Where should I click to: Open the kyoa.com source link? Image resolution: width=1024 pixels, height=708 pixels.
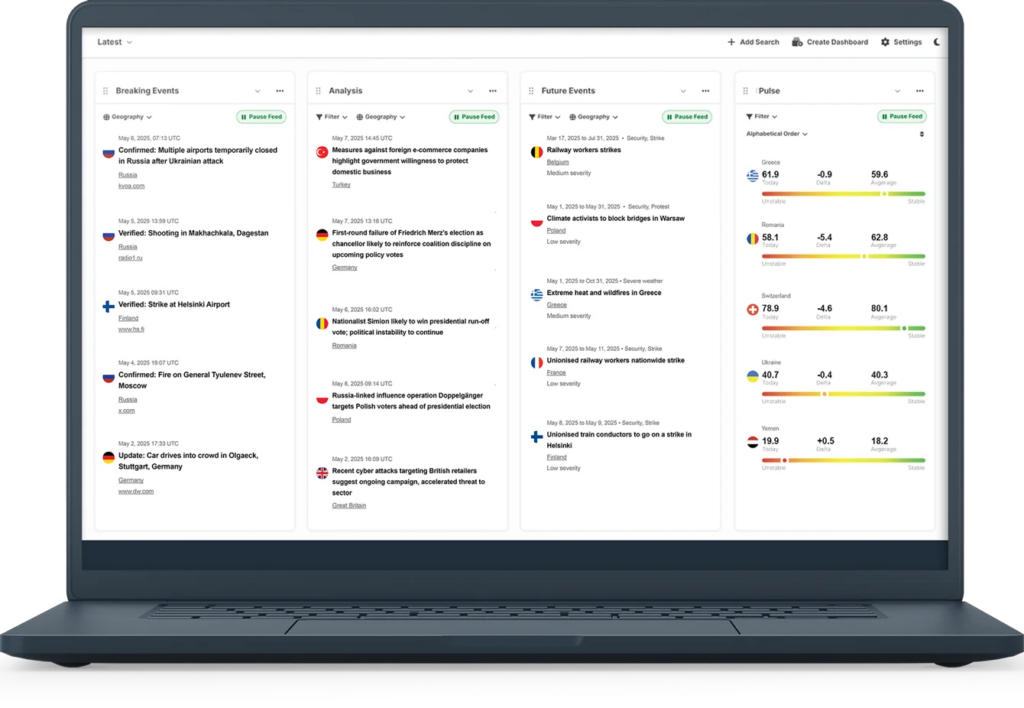tap(131, 186)
